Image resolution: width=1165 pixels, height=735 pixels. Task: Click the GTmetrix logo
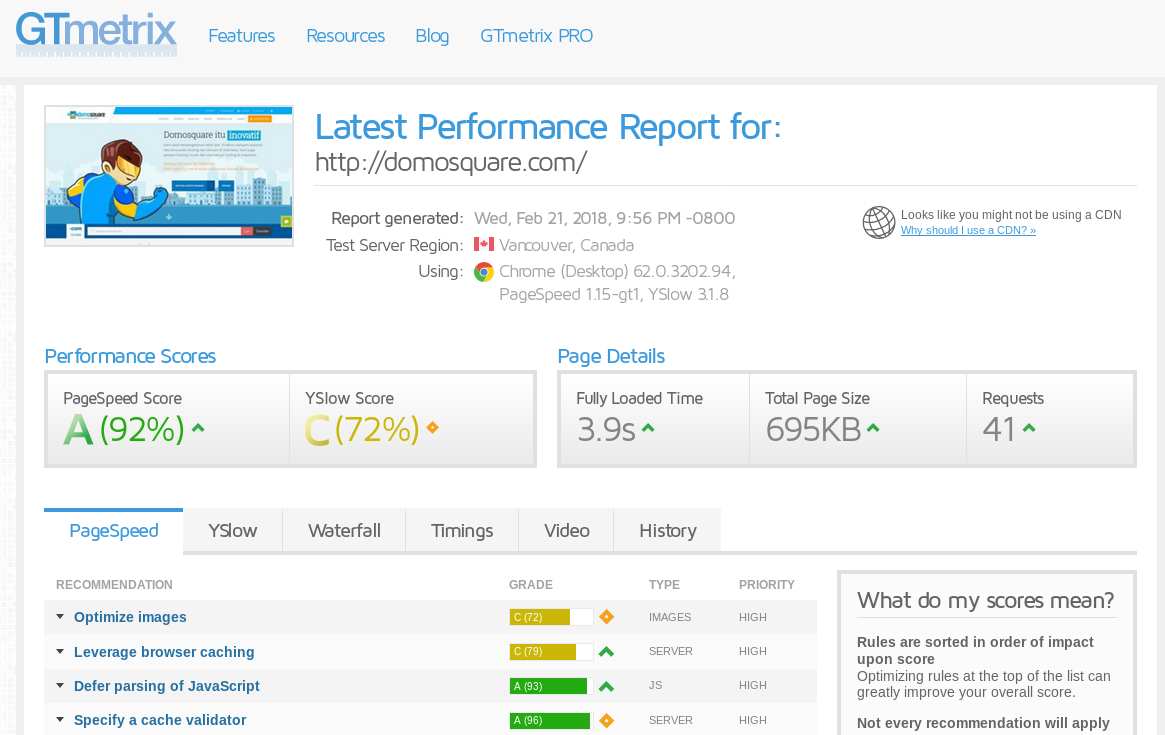(x=96, y=34)
